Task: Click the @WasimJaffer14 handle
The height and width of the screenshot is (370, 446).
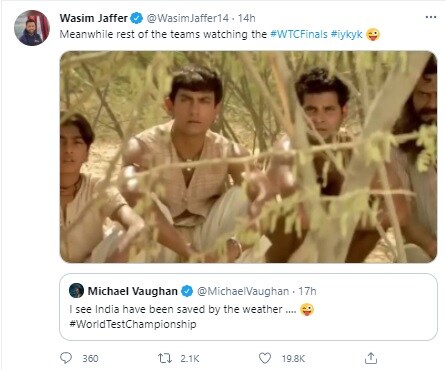Action: (x=188, y=18)
